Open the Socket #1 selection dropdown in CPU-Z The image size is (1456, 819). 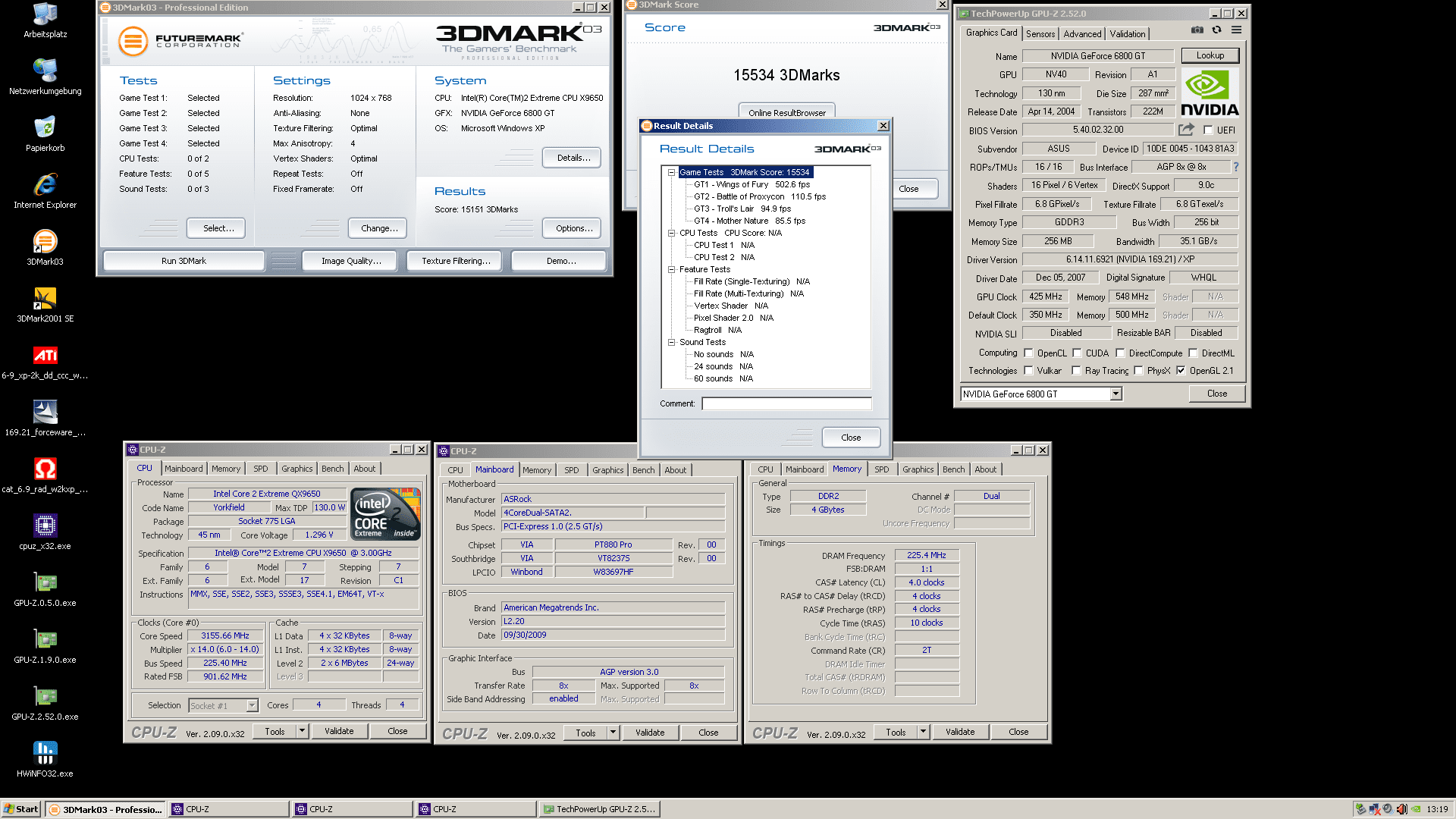252,706
